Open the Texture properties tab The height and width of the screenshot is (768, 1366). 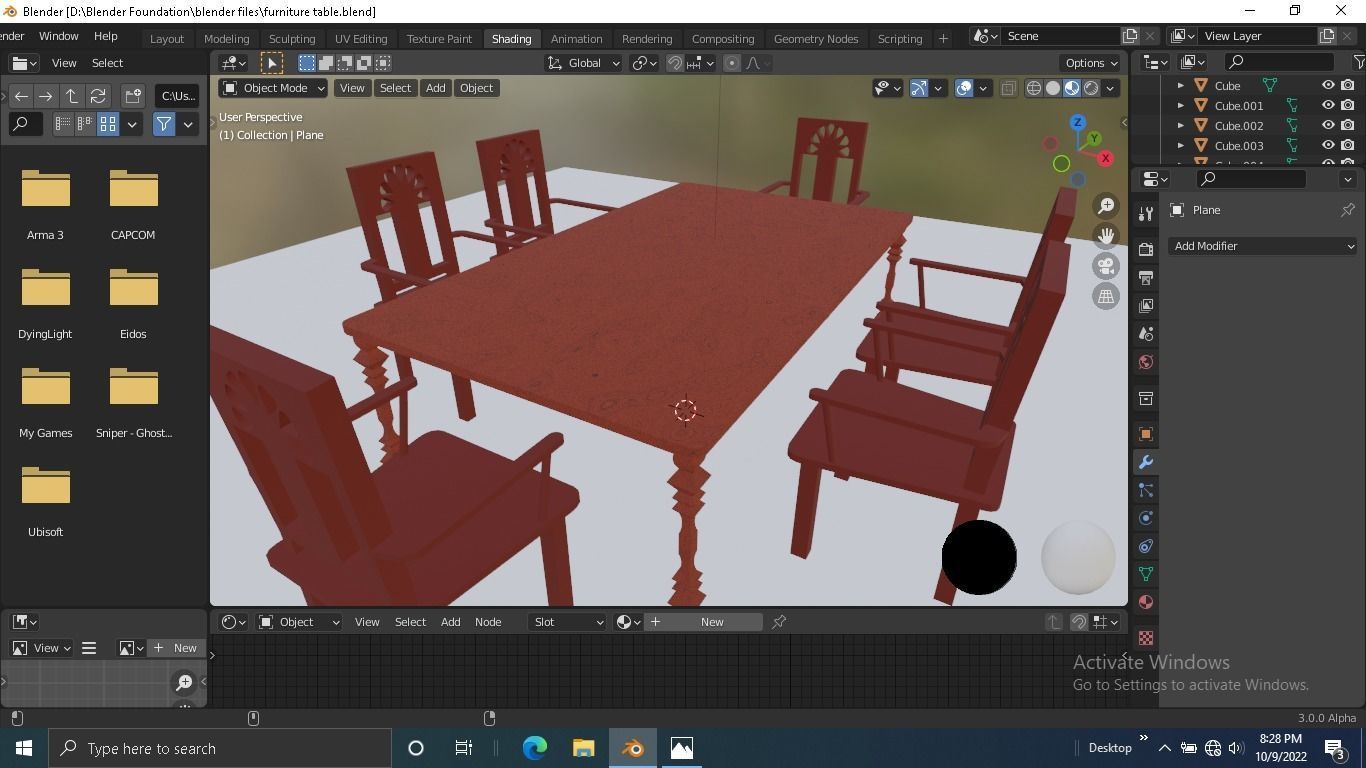tap(1146, 638)
